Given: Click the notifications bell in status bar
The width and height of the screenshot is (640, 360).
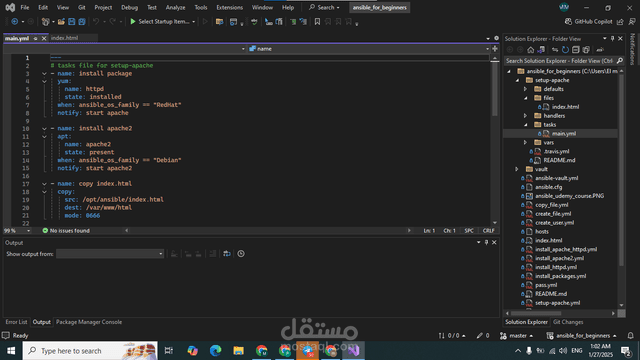Looking at the screenshot, I should [x=630, y=336].
